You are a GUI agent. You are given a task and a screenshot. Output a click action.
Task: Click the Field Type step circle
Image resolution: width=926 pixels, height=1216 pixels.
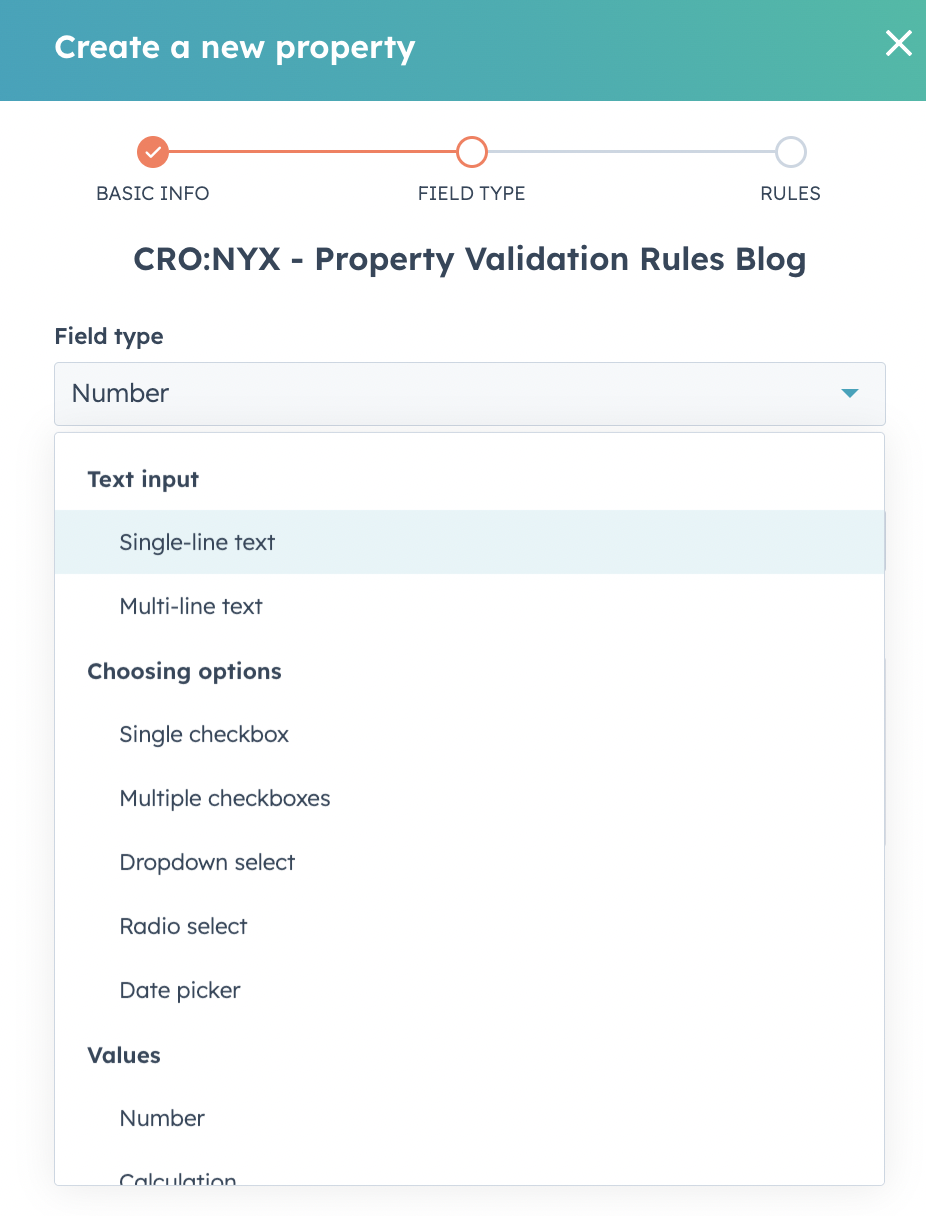(x=471, y=152)
